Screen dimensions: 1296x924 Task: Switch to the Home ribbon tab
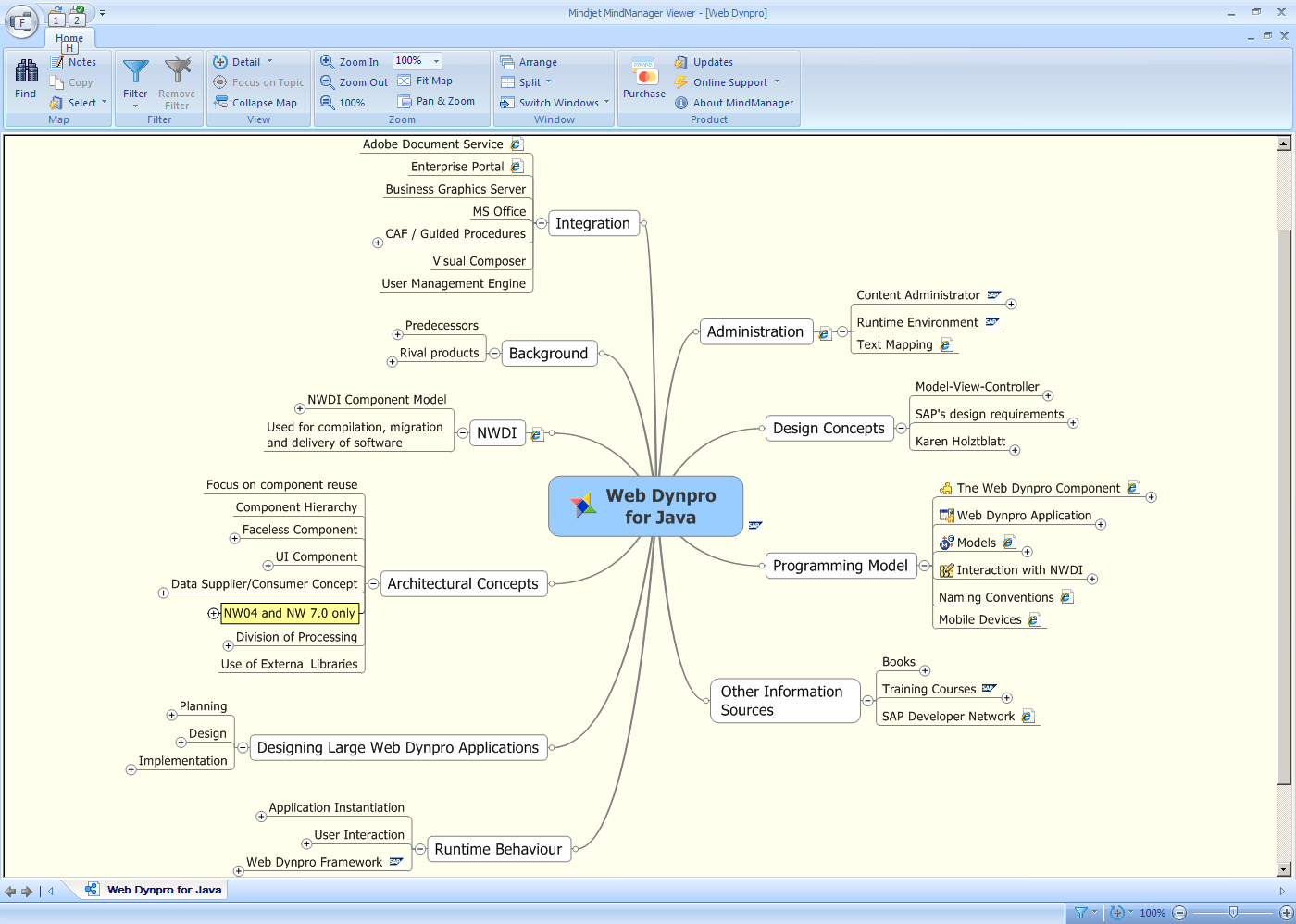pos(69,38)
